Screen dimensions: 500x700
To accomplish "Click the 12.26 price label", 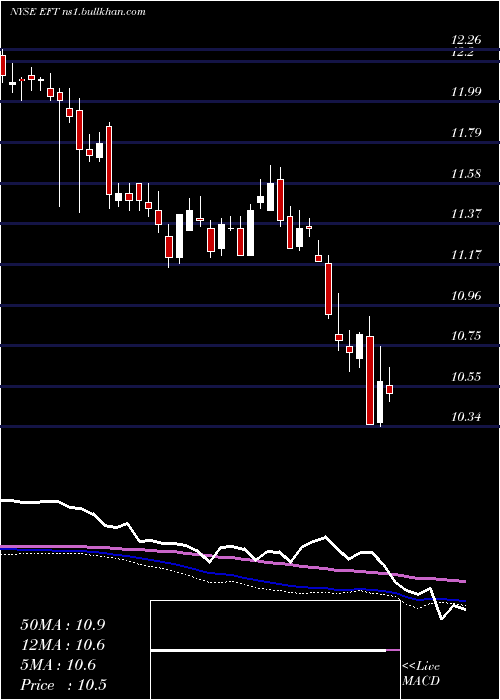I will pyautogui.click(x=466, y=40).
